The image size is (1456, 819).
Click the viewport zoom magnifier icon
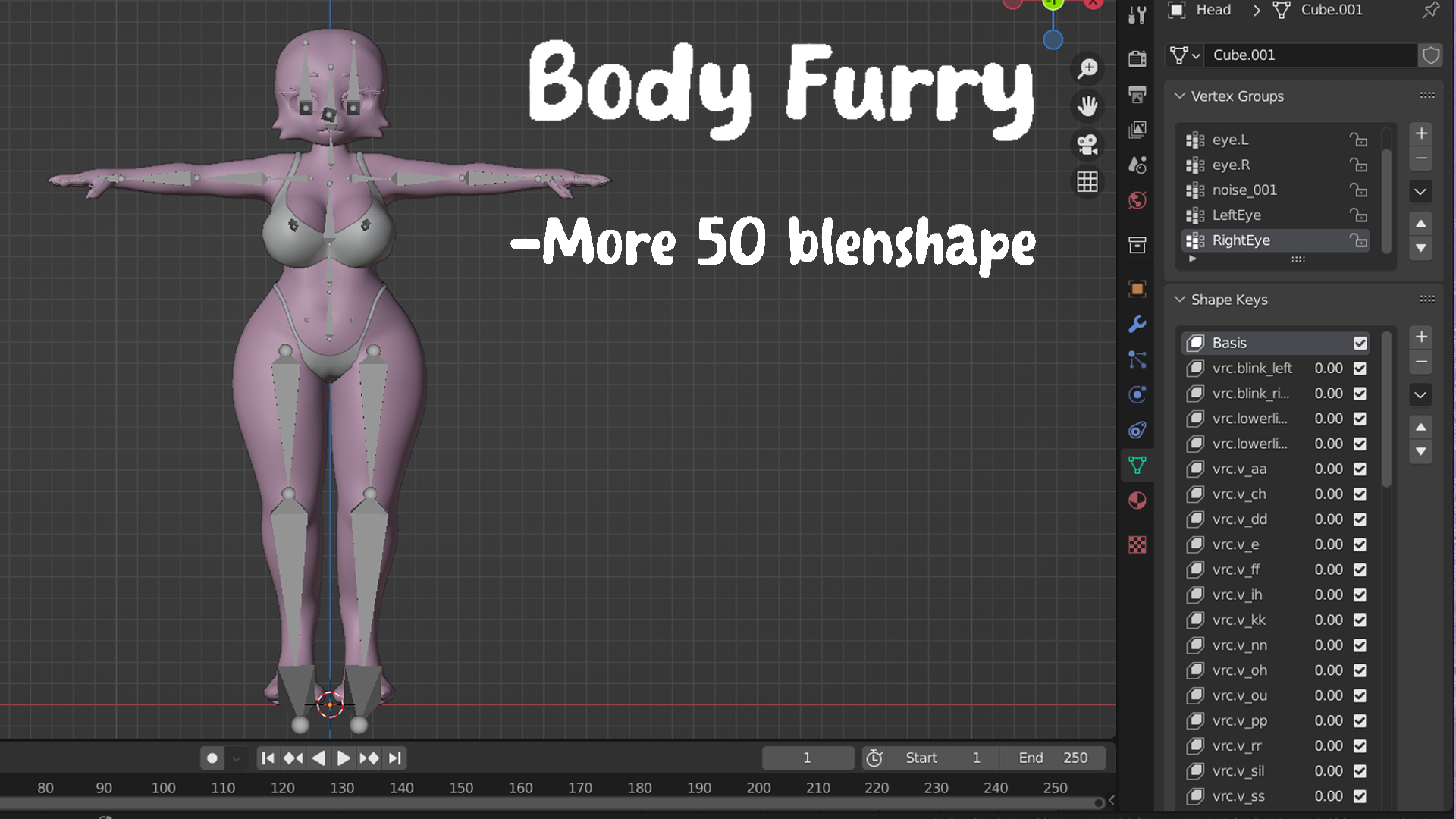(1087, 68)
